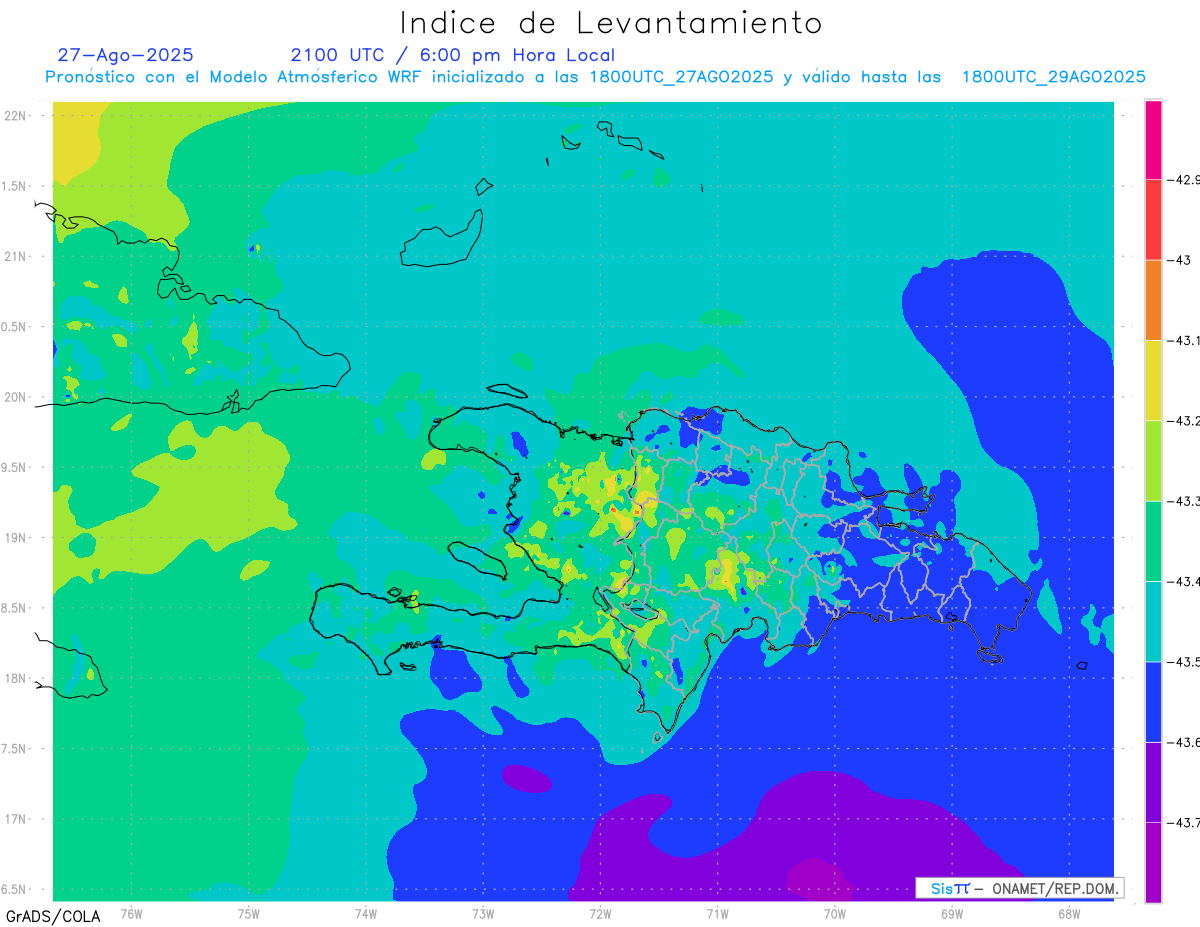Click the '69W' longitude label
Screen dimensions: 1200x927
951,914
